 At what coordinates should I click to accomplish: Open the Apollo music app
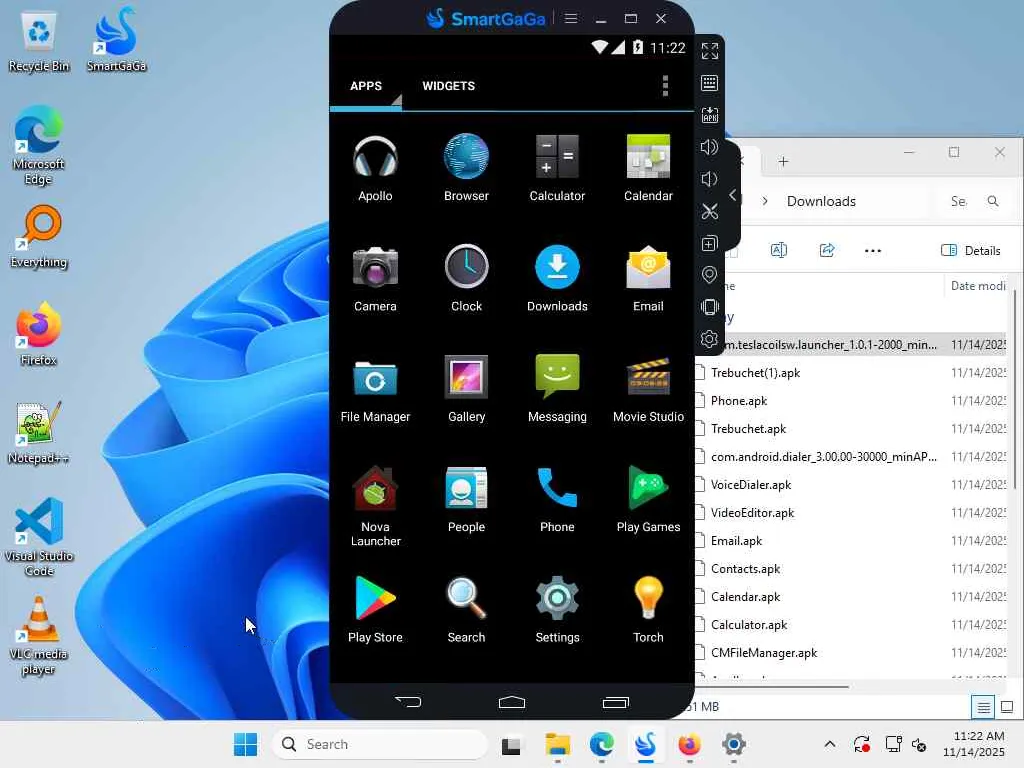click(375, 168)
